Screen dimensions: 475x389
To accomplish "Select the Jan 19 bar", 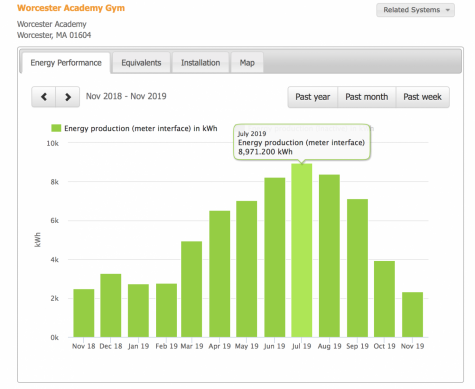I will 138,310.
